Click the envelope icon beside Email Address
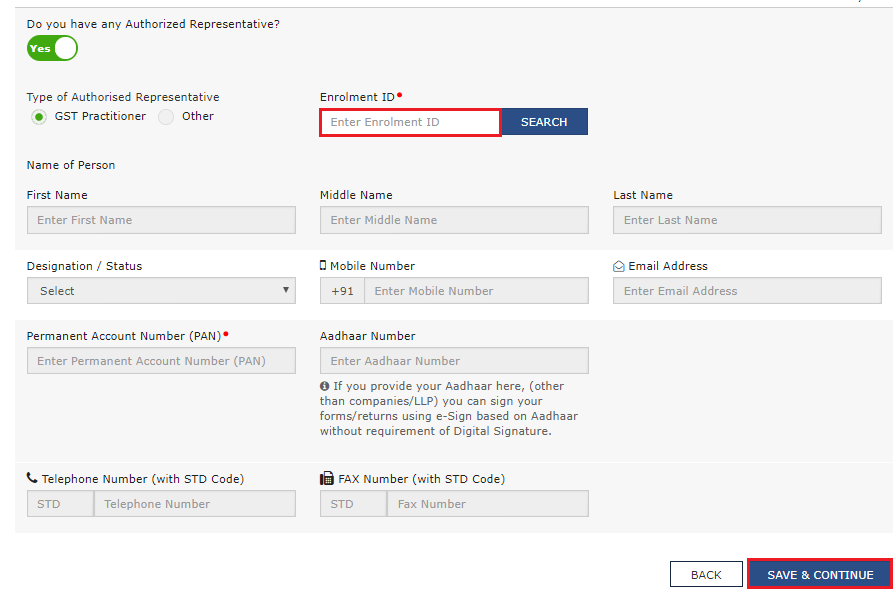The image size is (893, 595). (x=619, y=266)
